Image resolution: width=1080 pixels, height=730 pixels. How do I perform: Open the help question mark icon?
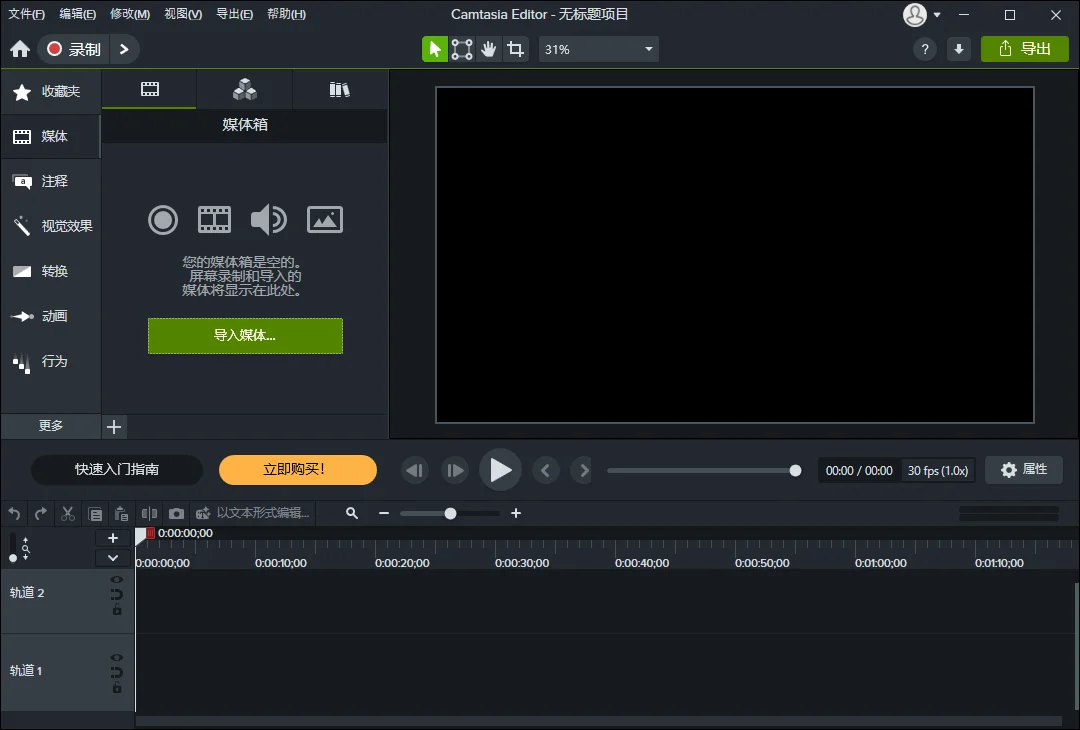924,49
